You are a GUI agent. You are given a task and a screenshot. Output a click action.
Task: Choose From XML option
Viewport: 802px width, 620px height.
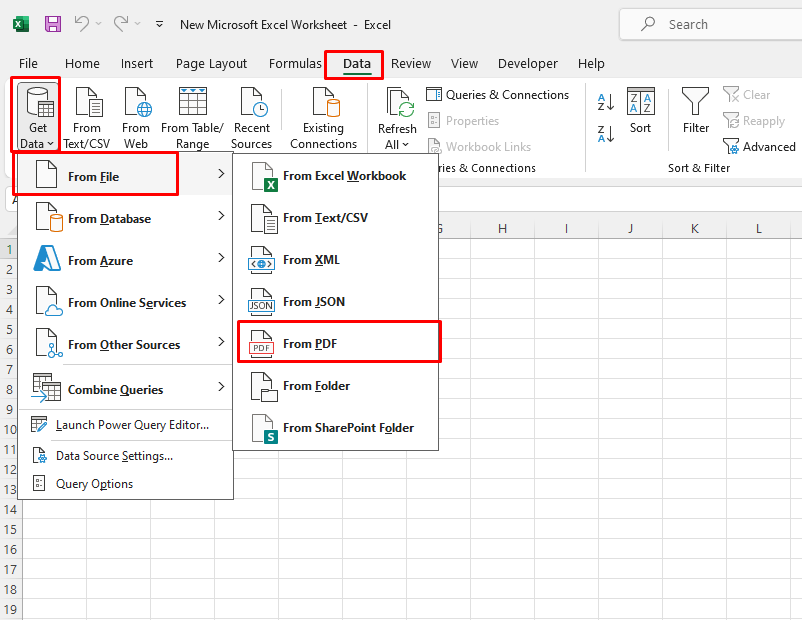[336, 260]
